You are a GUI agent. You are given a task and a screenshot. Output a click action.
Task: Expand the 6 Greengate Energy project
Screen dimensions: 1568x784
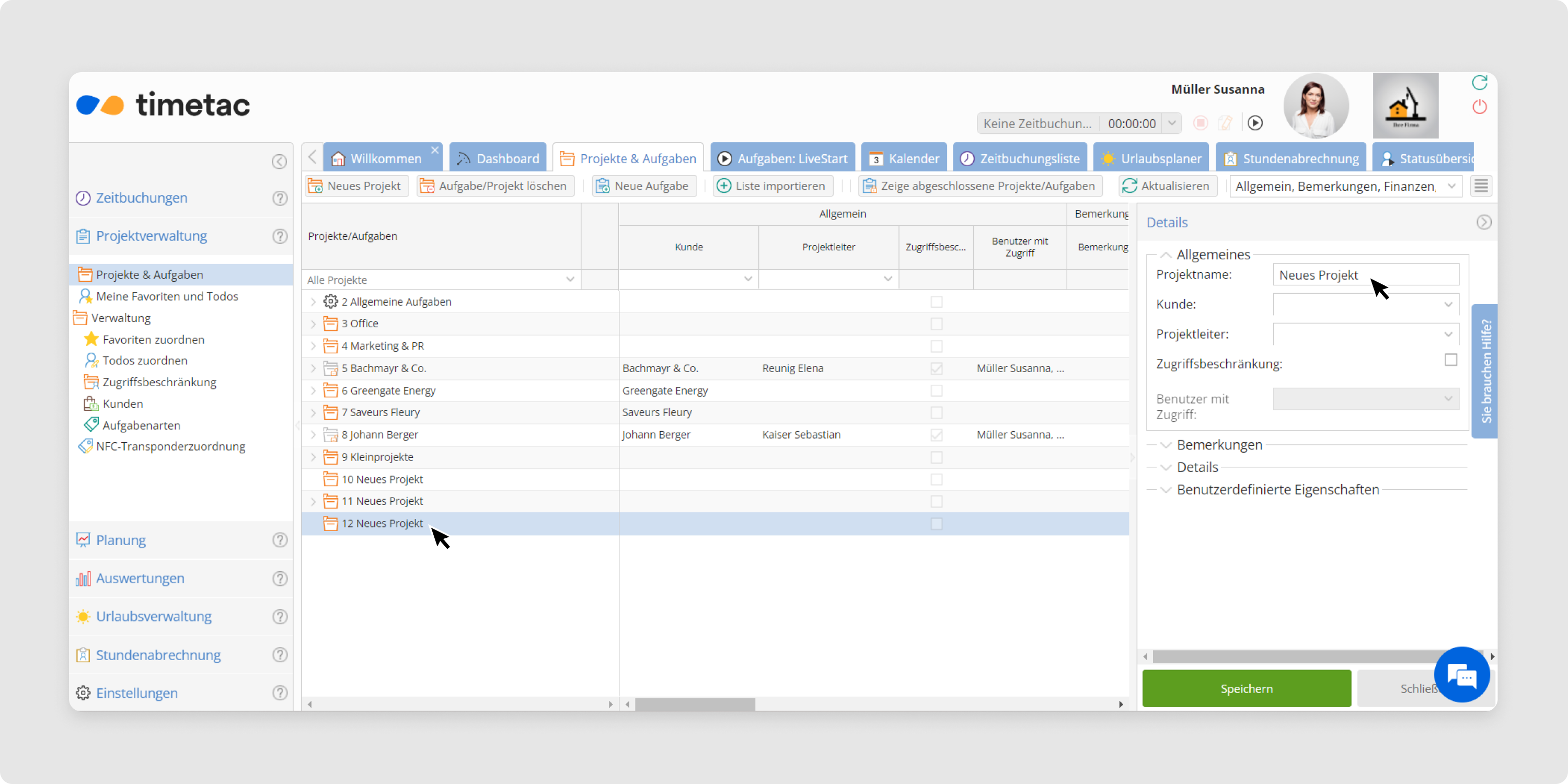(x=314, y=391)
